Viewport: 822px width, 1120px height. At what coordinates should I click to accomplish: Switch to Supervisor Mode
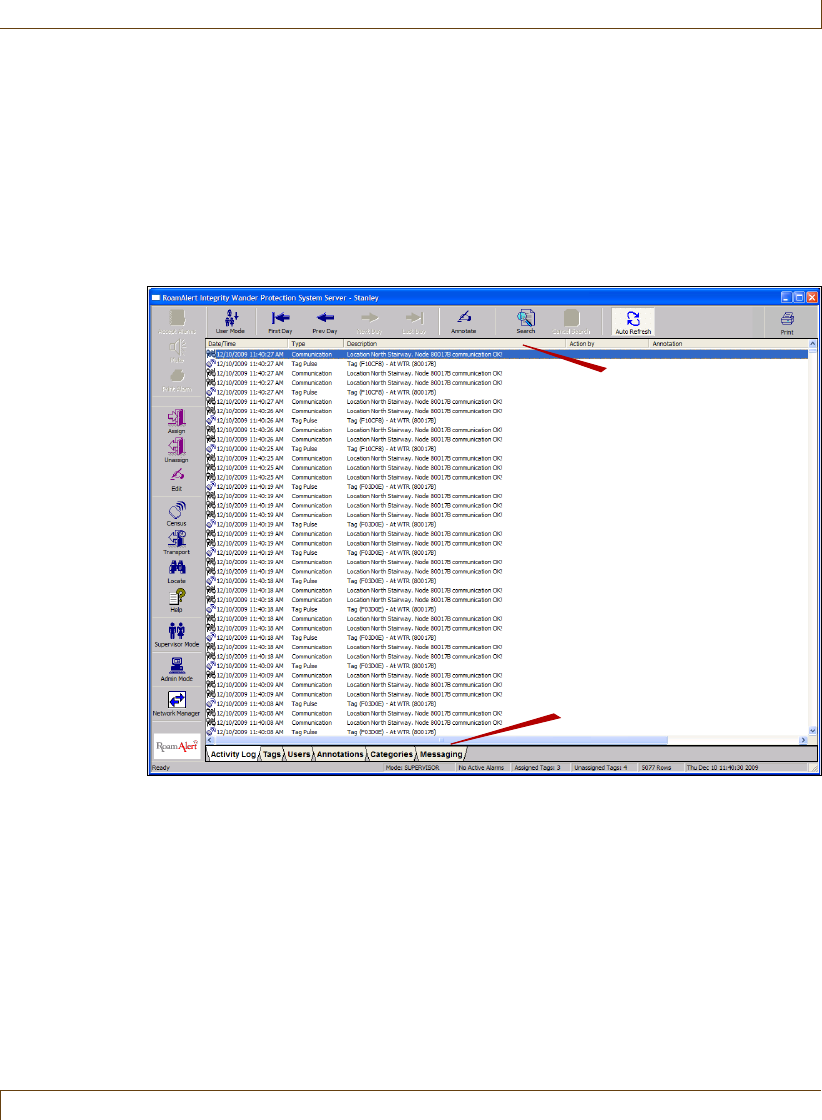pyautogui.click(x=176, y=634)
